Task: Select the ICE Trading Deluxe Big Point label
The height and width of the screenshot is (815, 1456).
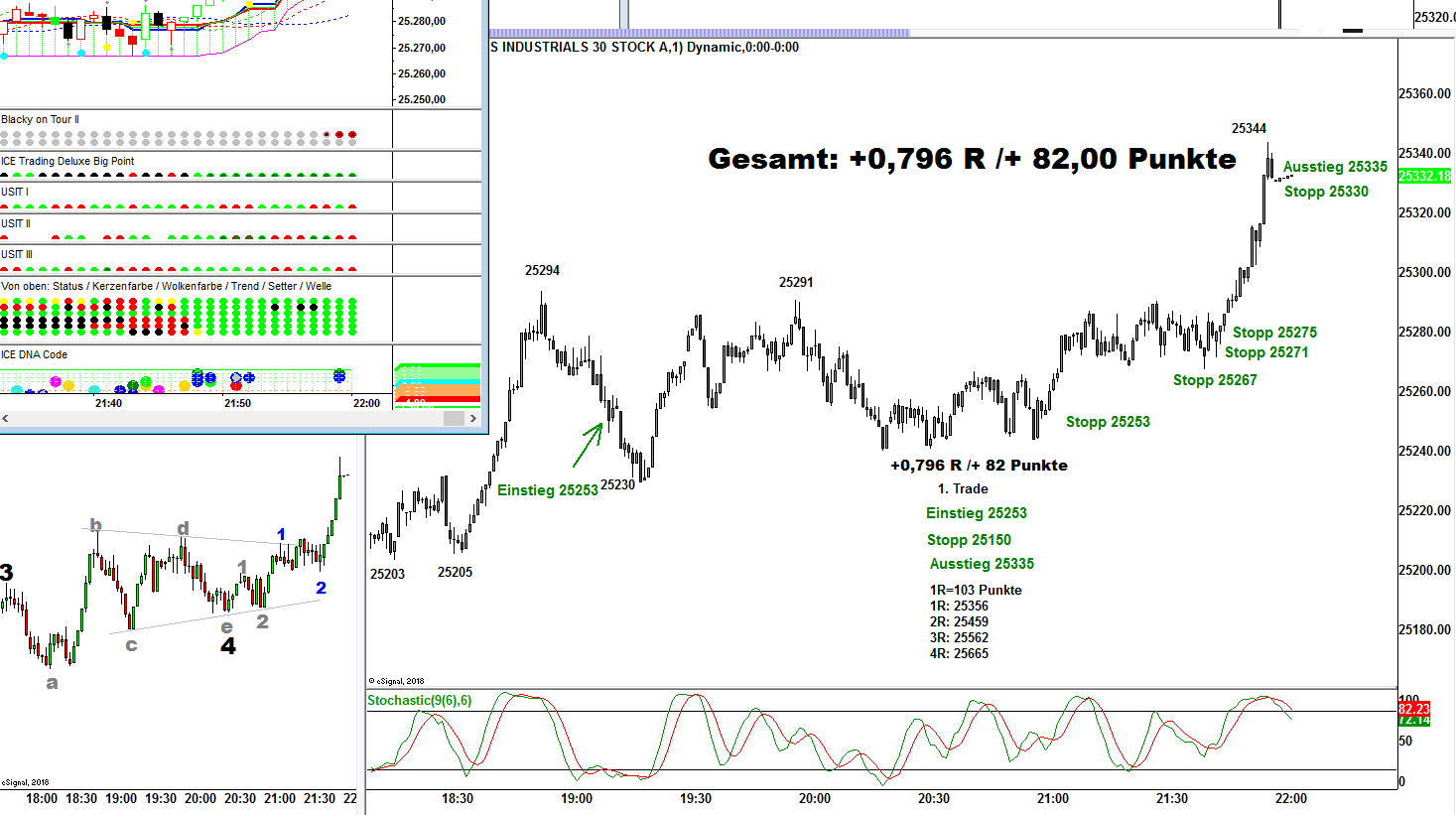Action: [x=67, y=161]
